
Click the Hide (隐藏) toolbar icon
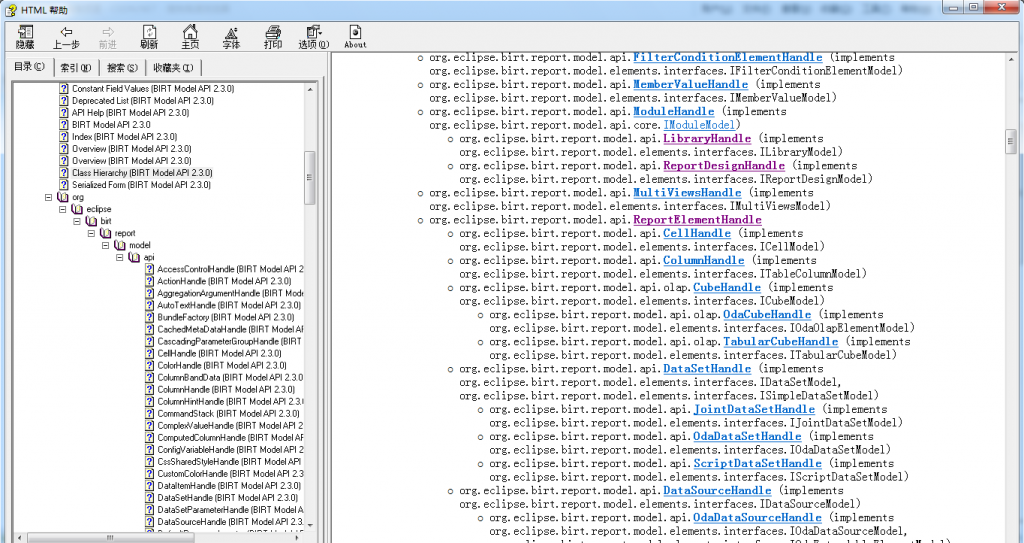(25, 37)
